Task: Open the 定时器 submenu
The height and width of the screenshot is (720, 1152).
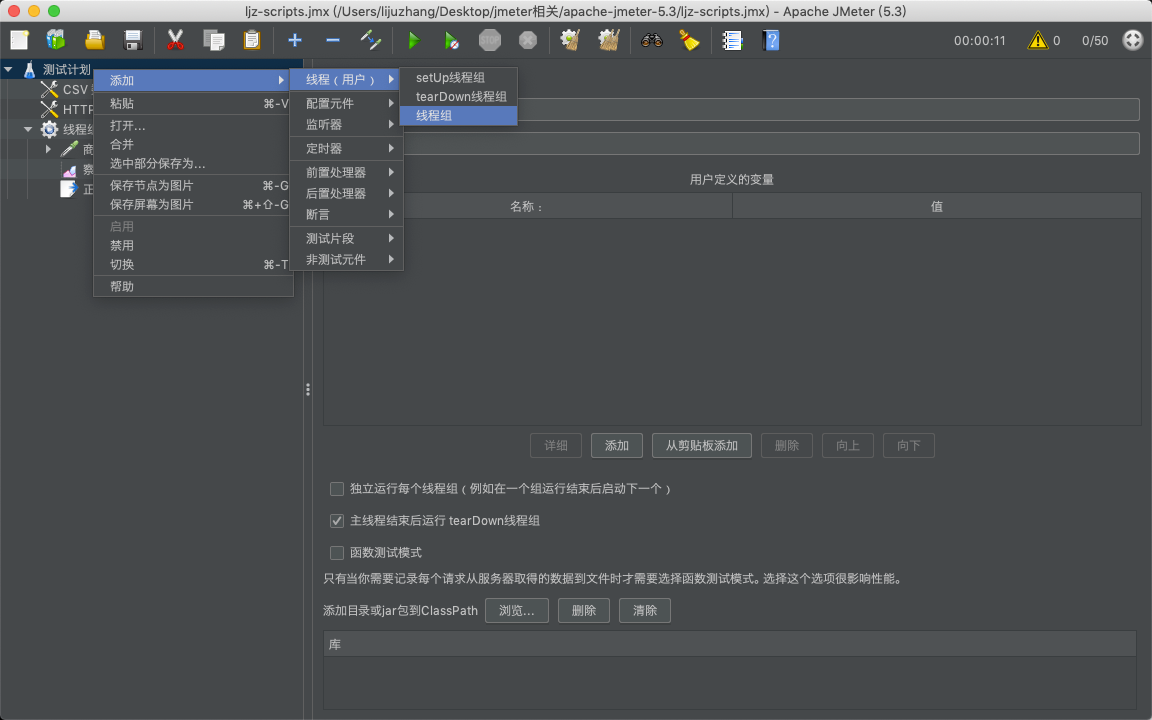Action: 347,148
